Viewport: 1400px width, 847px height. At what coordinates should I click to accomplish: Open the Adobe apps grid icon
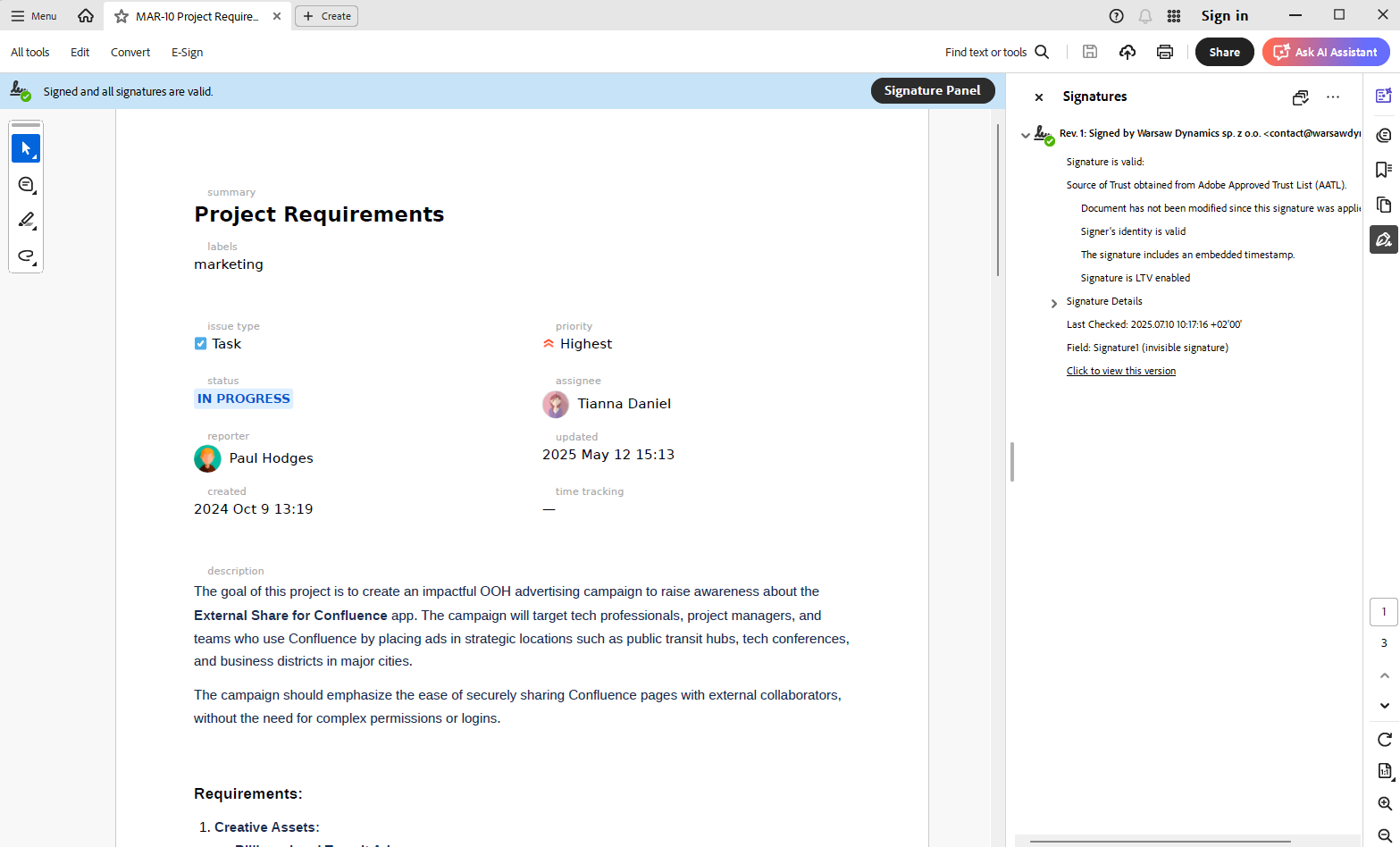pos(1174,16)
